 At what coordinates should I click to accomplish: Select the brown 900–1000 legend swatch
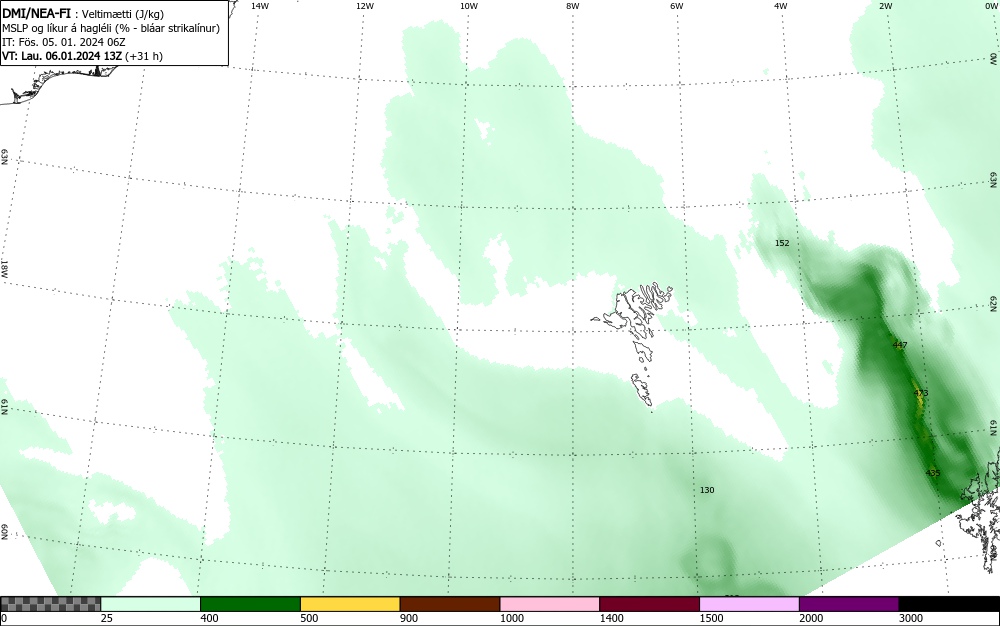click(450, 604)
